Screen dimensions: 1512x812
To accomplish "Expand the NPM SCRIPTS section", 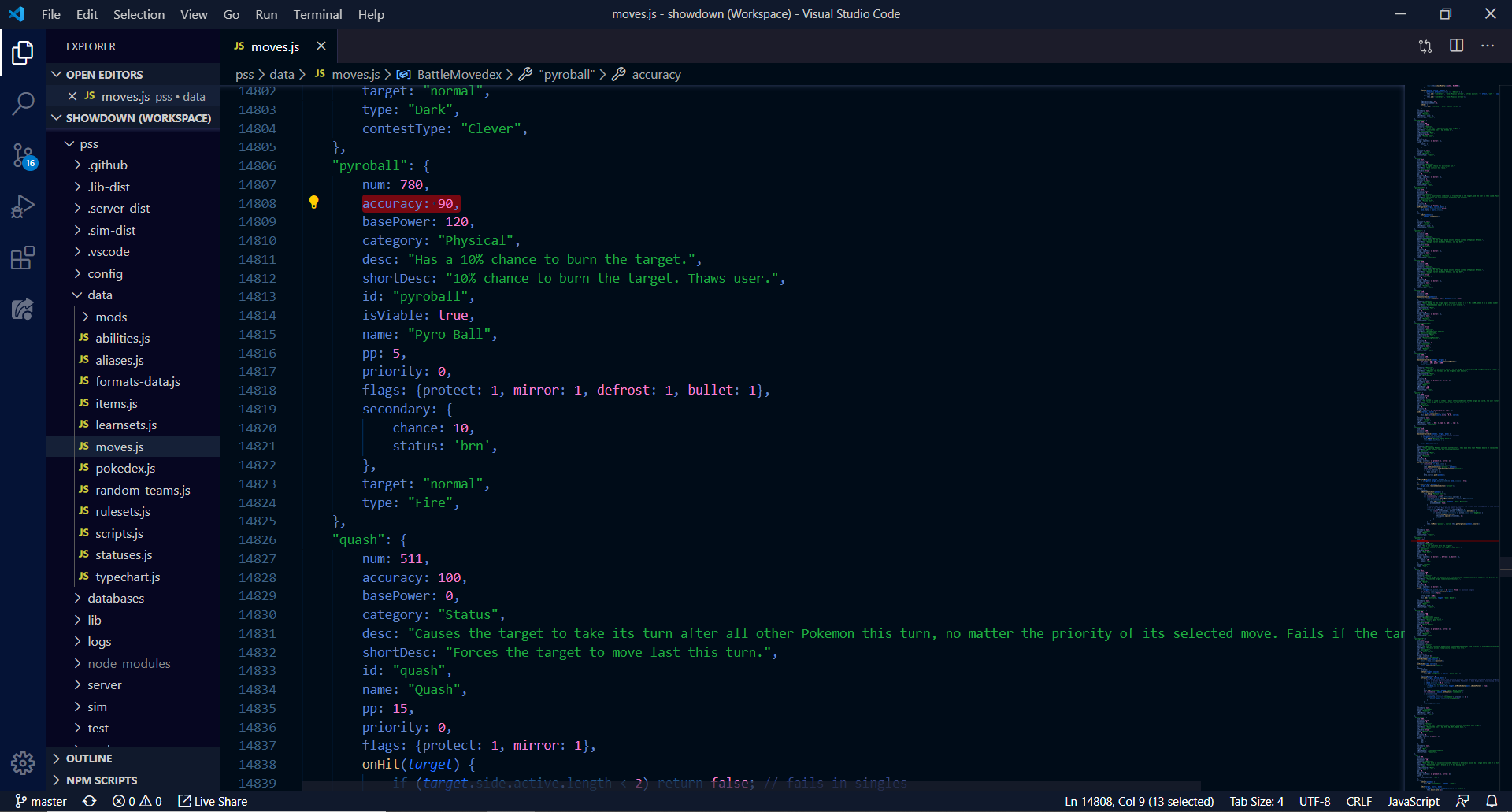I will 101,780.
